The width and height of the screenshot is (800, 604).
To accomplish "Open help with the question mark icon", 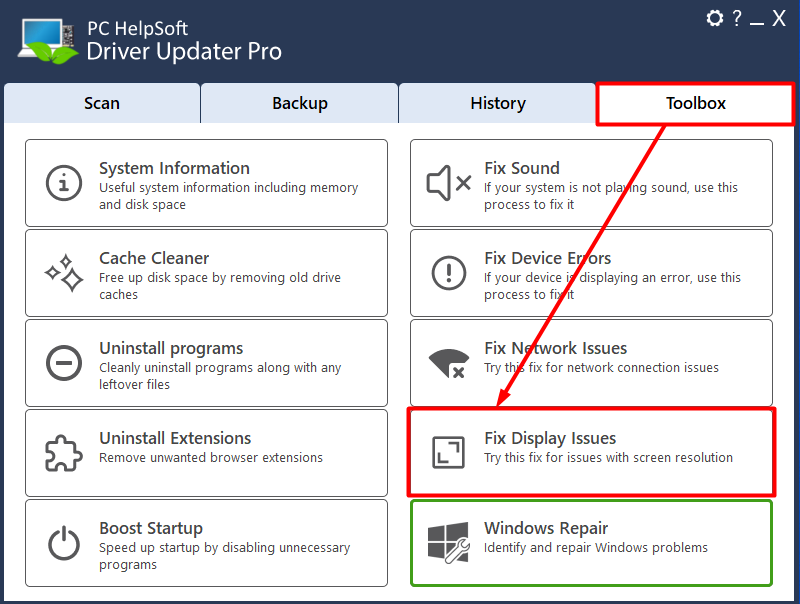I will pos(737,18).
